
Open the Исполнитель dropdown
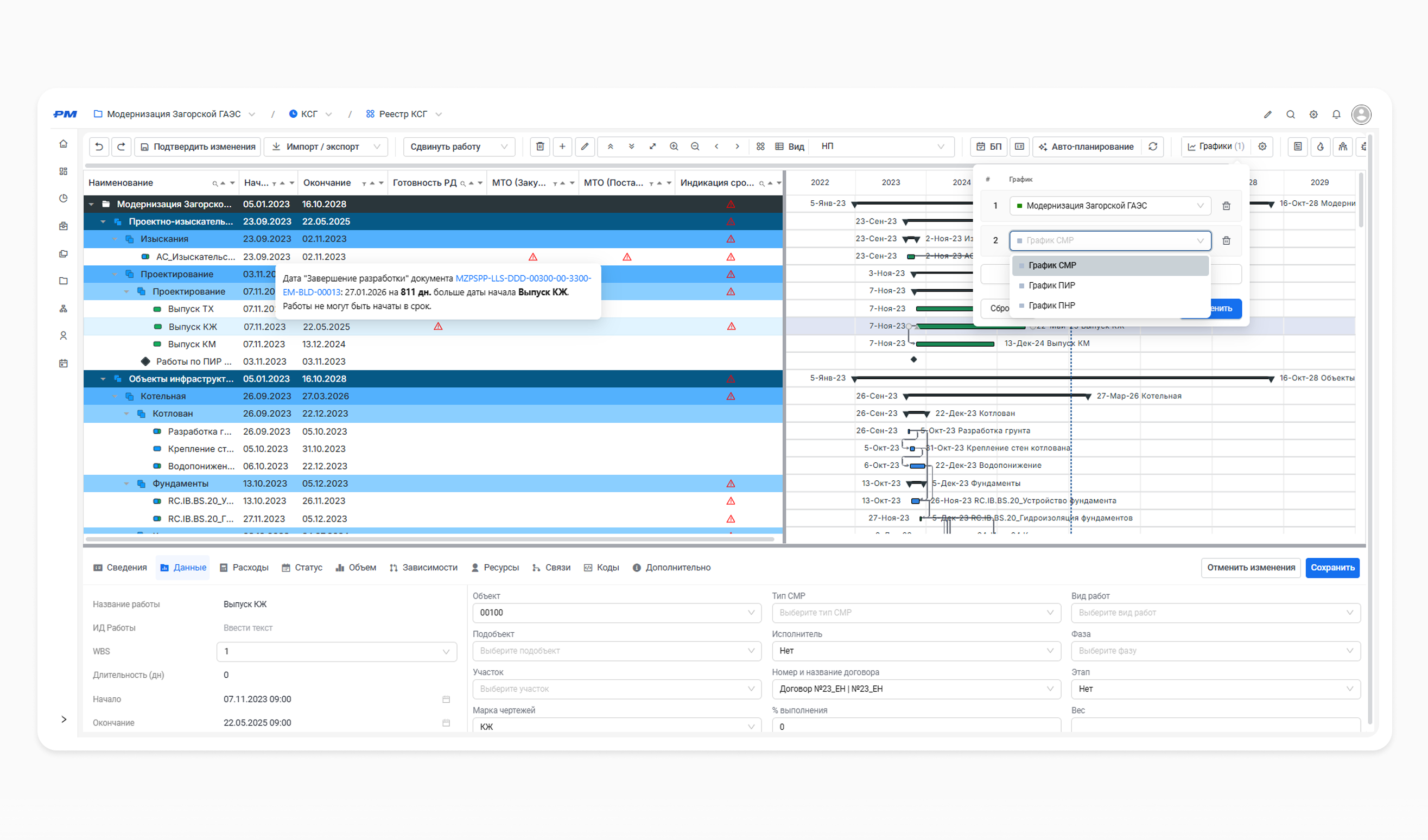pos(916,651)
